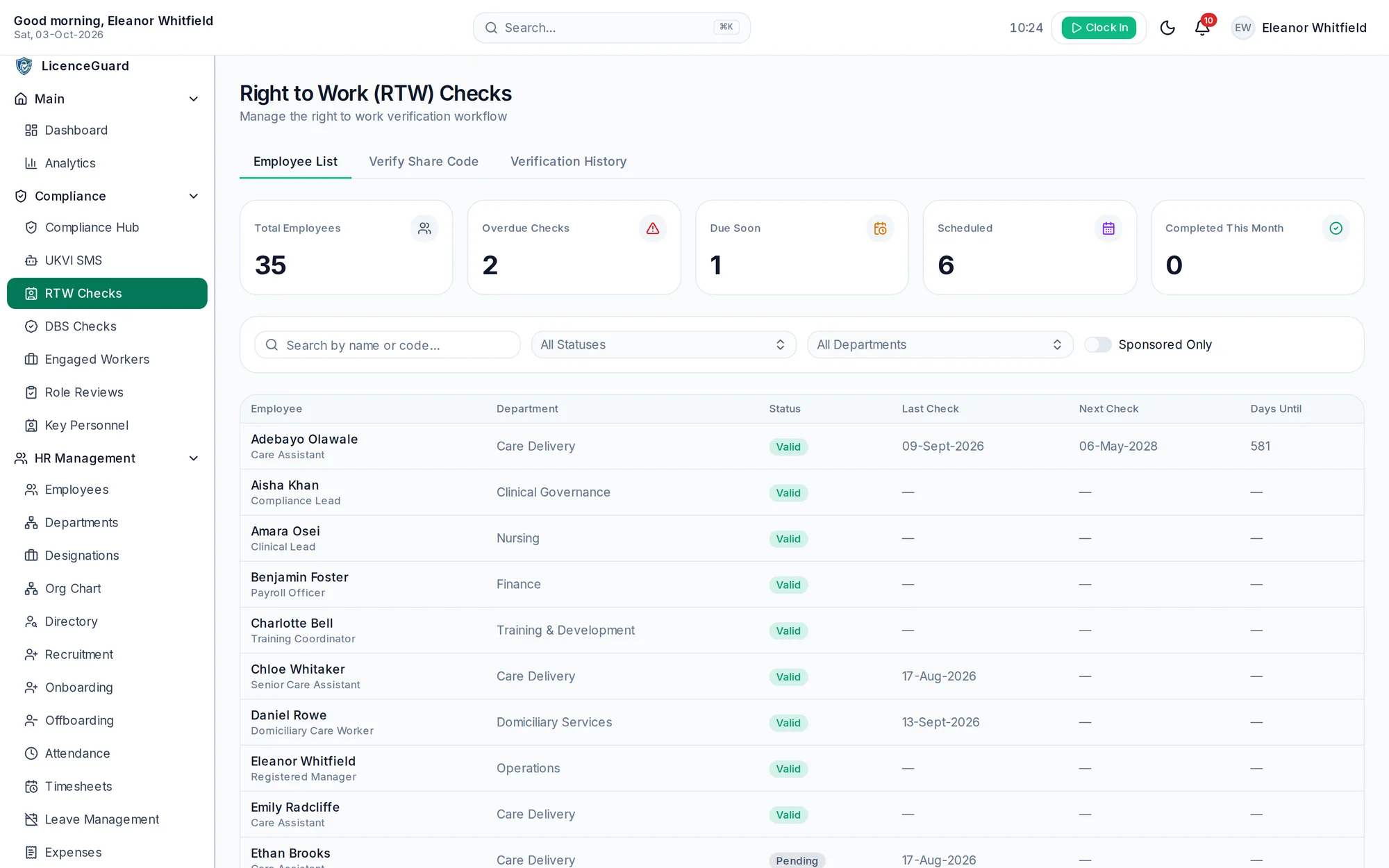Click Clinical Governance department cell
This screenshot has height=868, width=1389.
[x=553, y=492]
